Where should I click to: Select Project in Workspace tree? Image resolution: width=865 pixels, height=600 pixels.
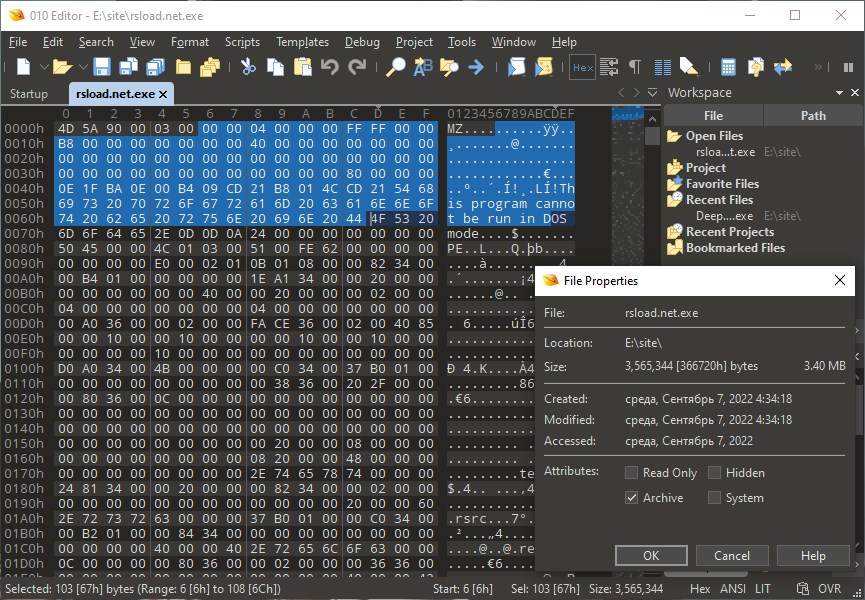click(x=706, y=168)
